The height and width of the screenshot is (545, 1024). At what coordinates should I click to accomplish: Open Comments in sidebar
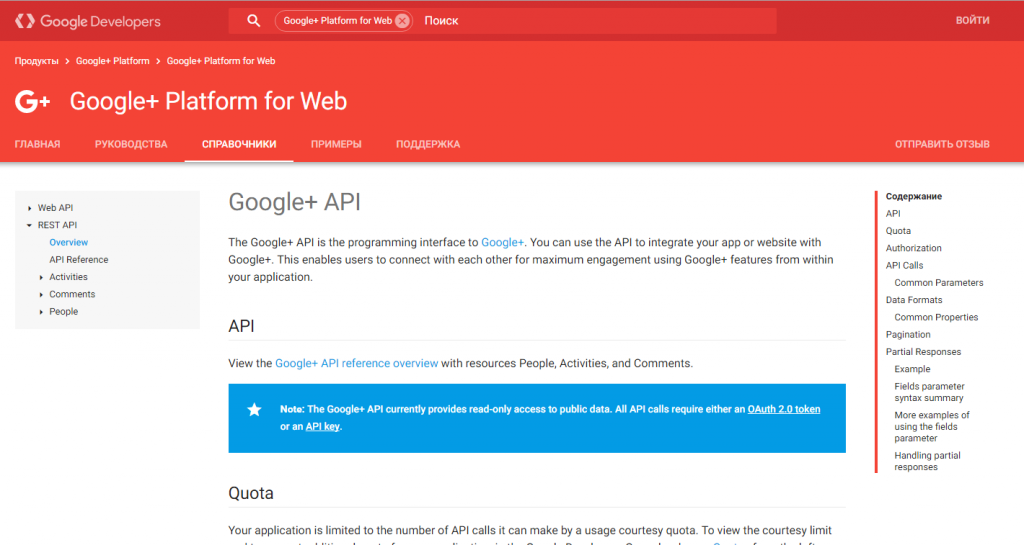(x=72, y=294)
